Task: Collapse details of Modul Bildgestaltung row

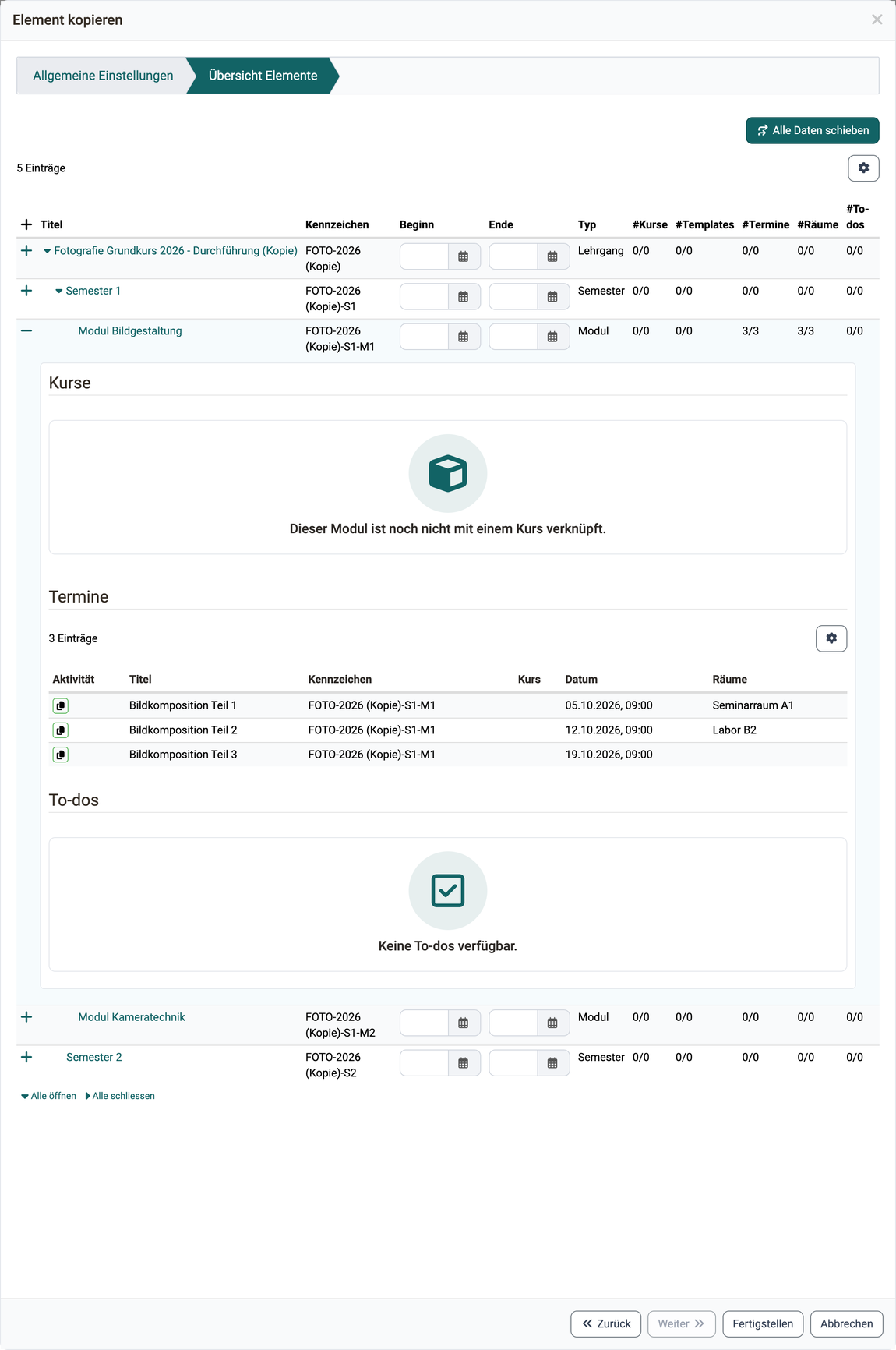Action: click(x=26, y=330)
